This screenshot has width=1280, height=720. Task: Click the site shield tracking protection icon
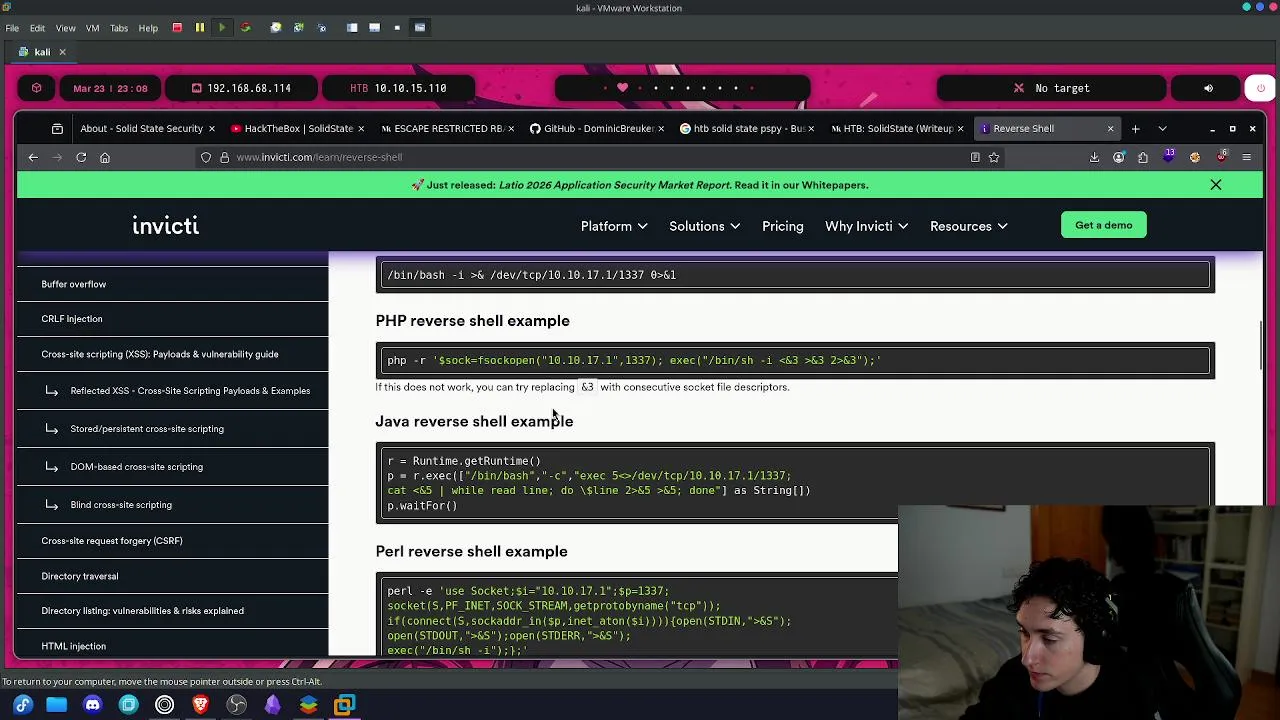206,157
